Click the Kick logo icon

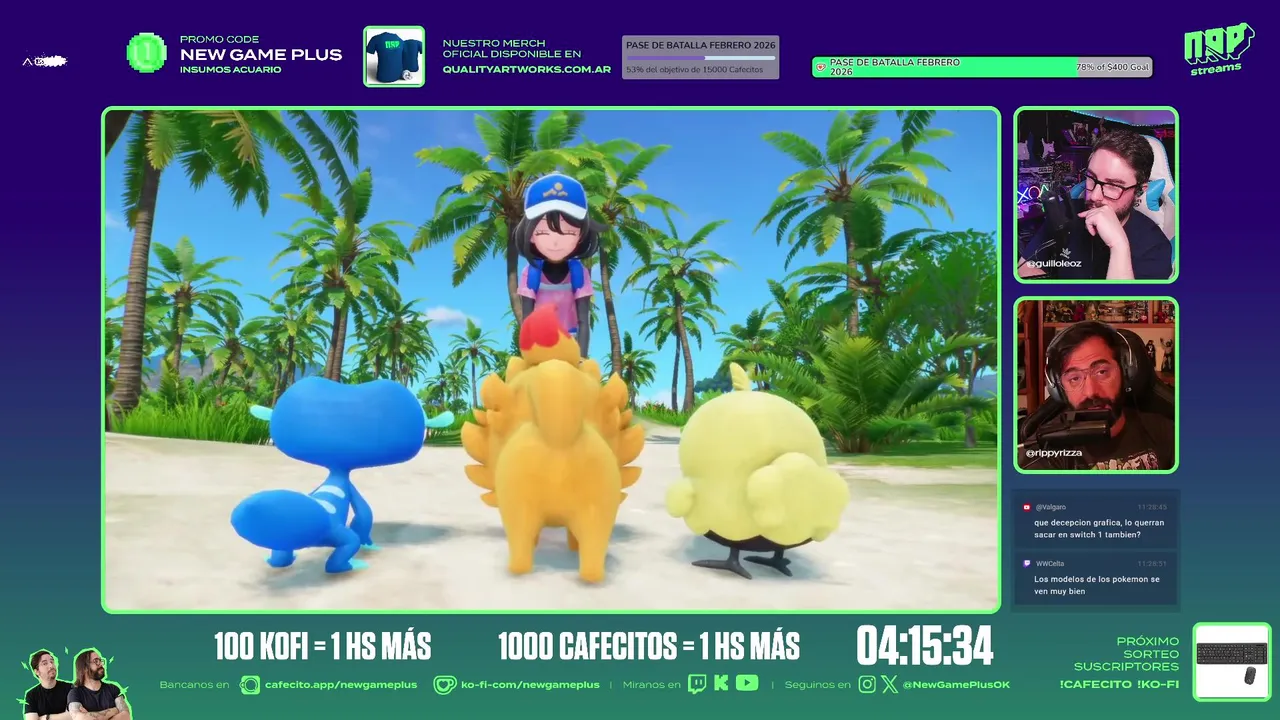click(x=721, y=684)
